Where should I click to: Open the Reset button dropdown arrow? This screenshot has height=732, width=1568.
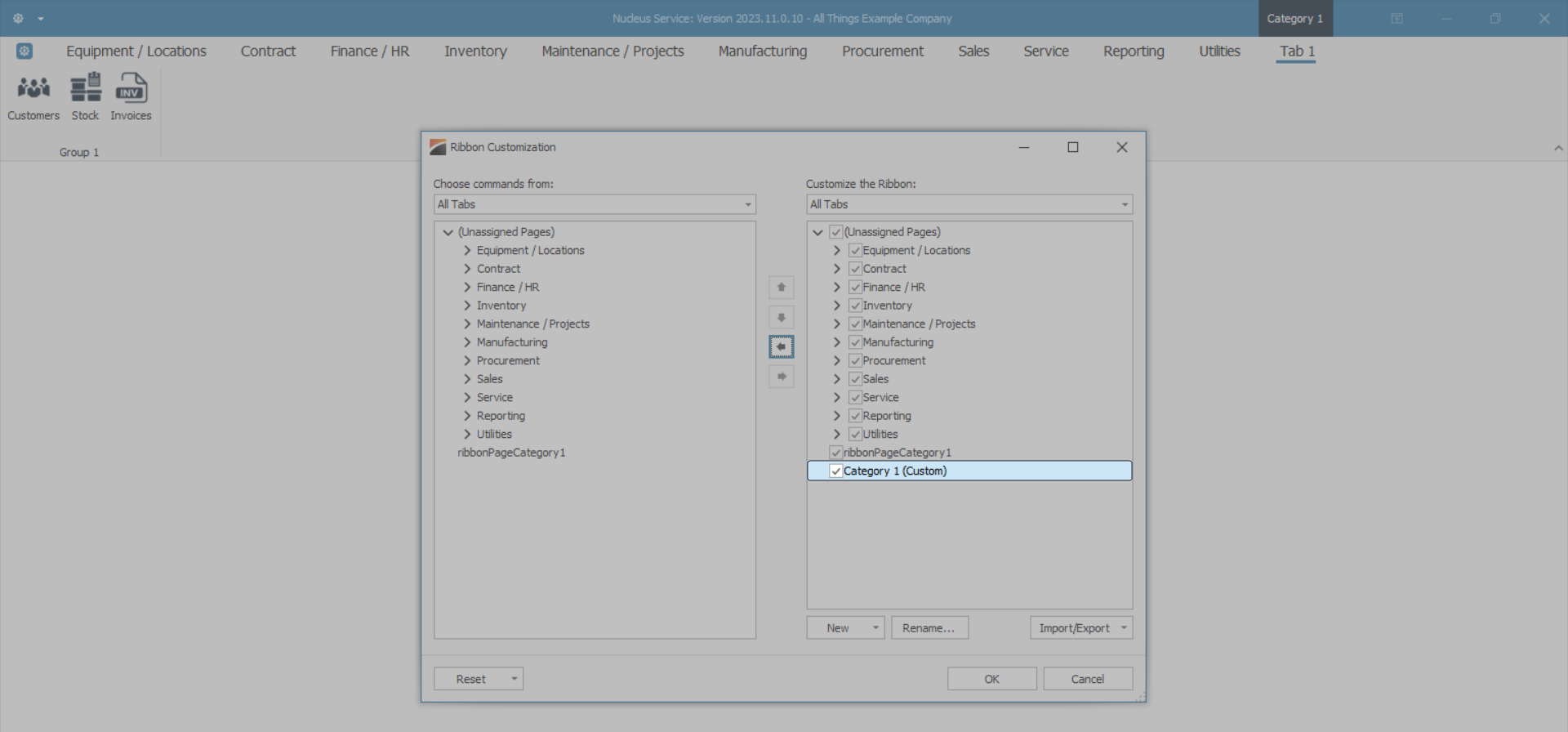[514, 679]
